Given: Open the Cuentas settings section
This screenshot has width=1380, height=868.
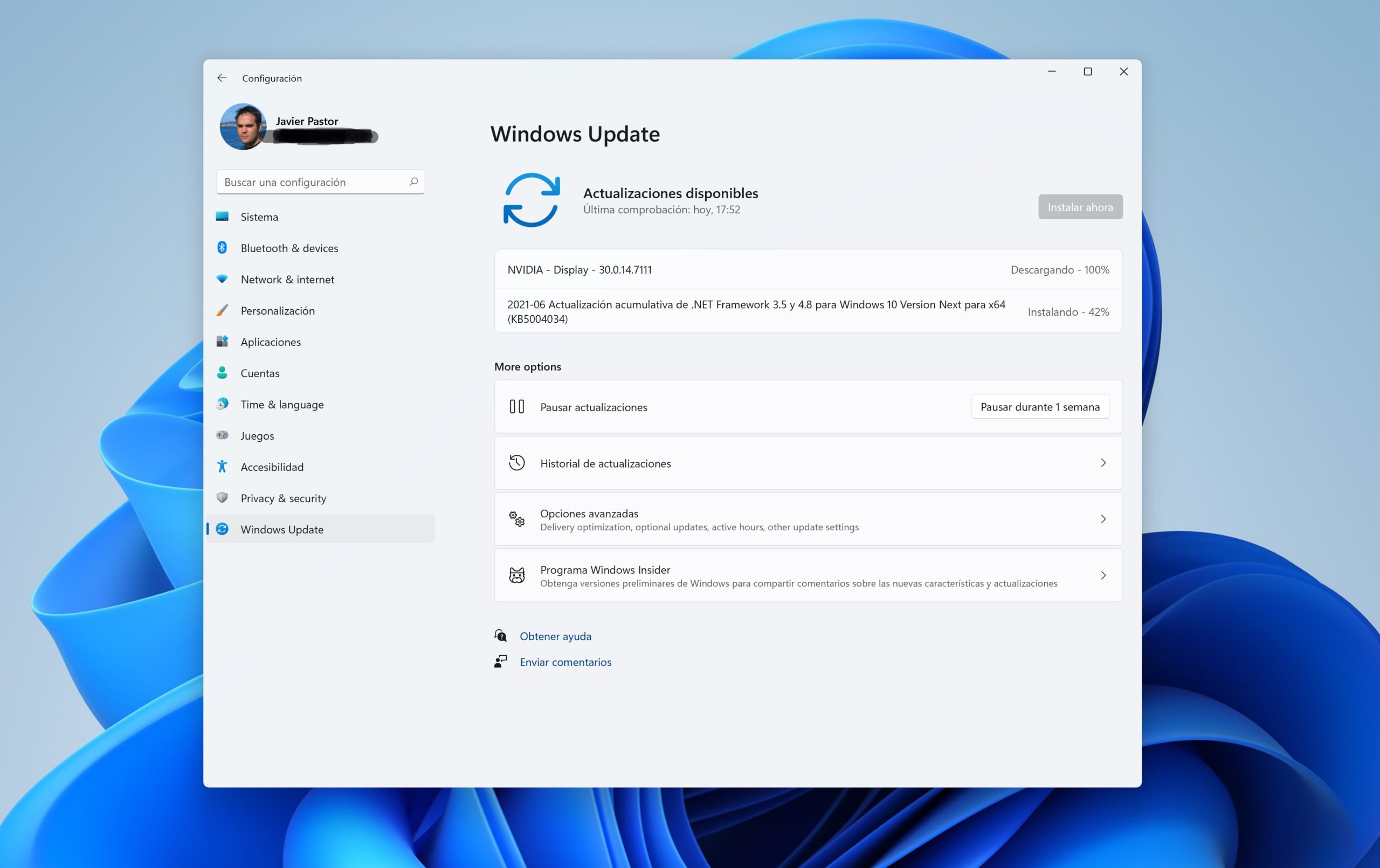Looking at the screenshot, I should point(260,373).
